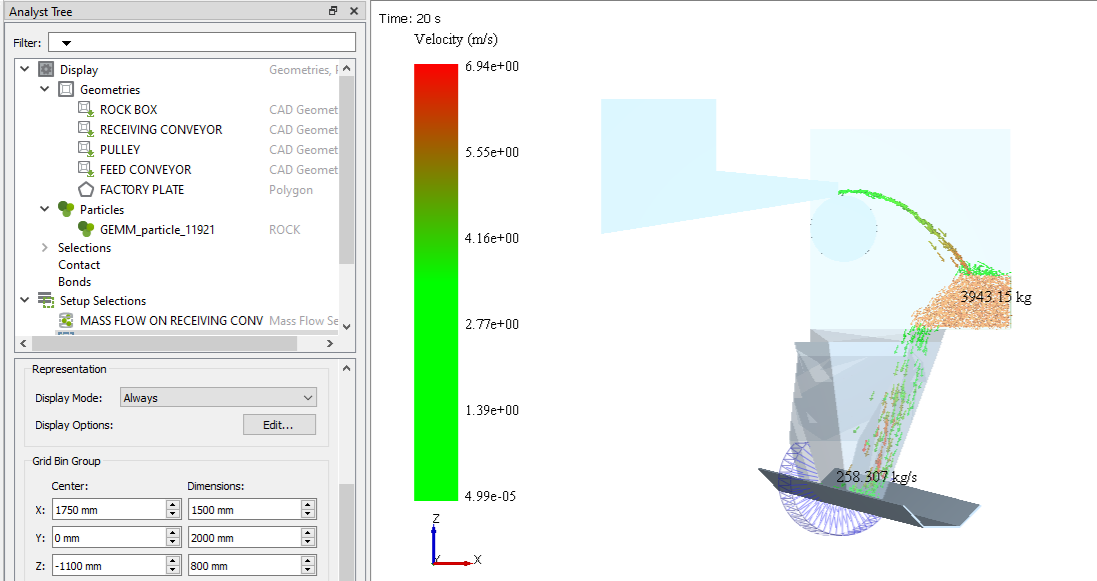1097x581 pixels.
Task: Open the Display Mode dropdown
Action: pos(217,398)
